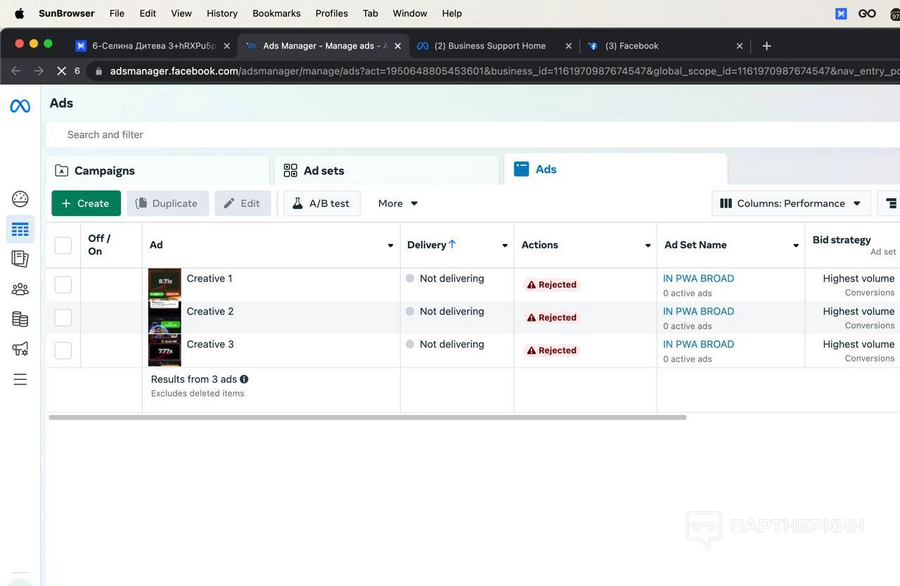Click Rejected status badge for Creative 1
The height and width of the screenshot is (586, 900).
point(552,285)
